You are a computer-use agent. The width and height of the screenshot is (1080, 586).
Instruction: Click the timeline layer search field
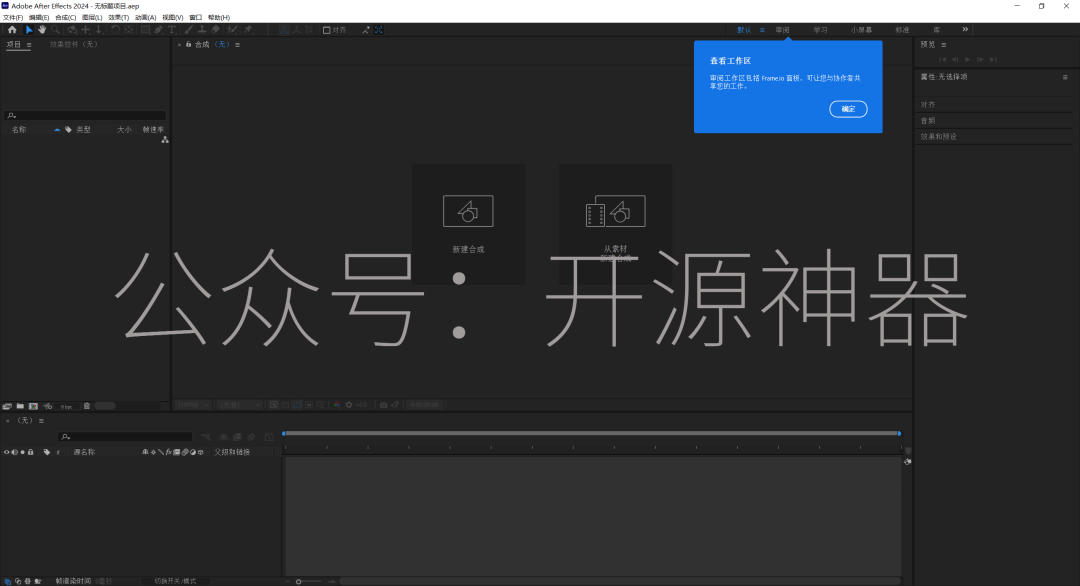coord(125,437)
